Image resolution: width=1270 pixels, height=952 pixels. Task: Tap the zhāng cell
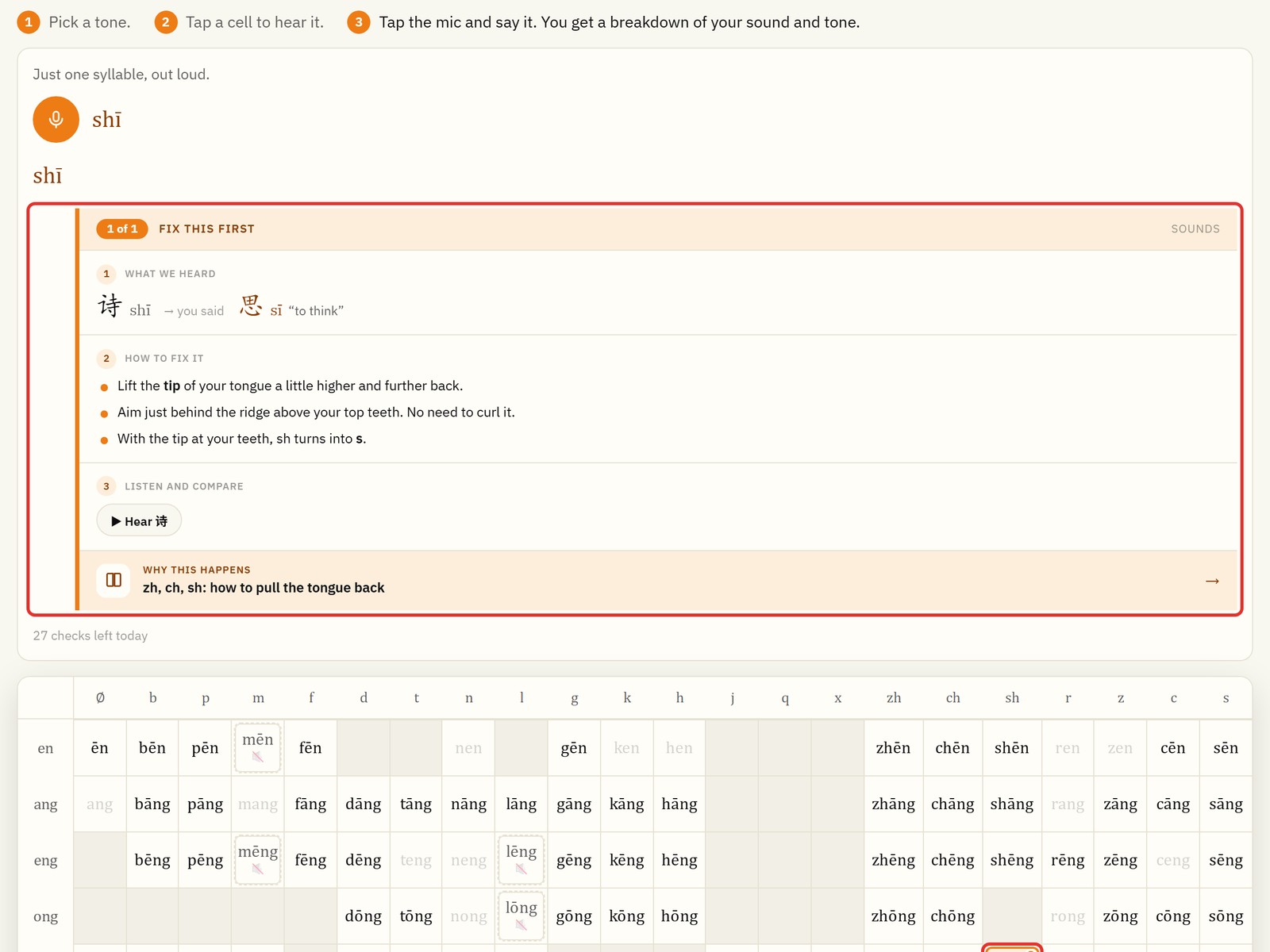pos(894,804)
